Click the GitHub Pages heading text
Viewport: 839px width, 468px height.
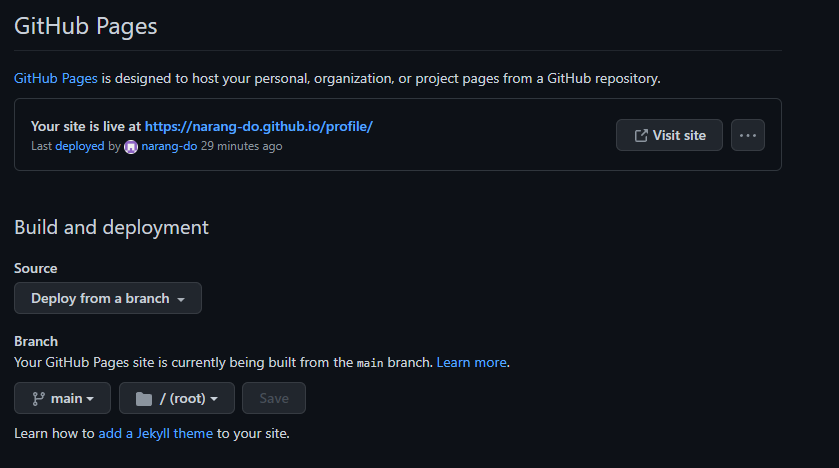[x=86, y=26]
